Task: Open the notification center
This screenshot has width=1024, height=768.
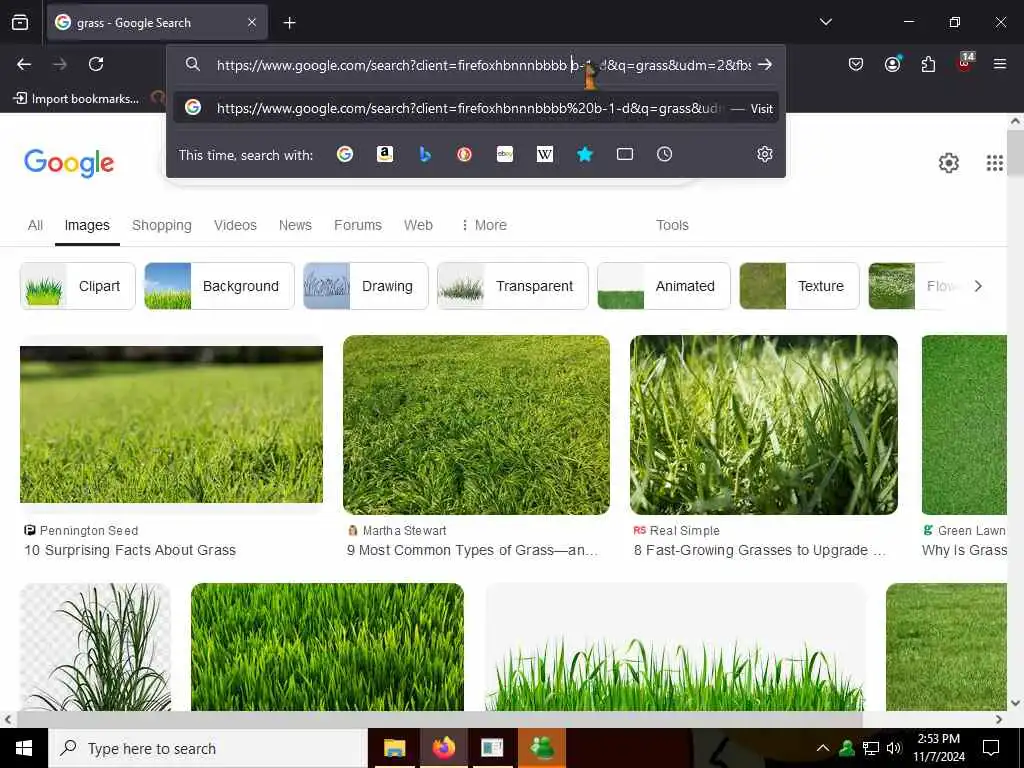Action: click(991, 748)
